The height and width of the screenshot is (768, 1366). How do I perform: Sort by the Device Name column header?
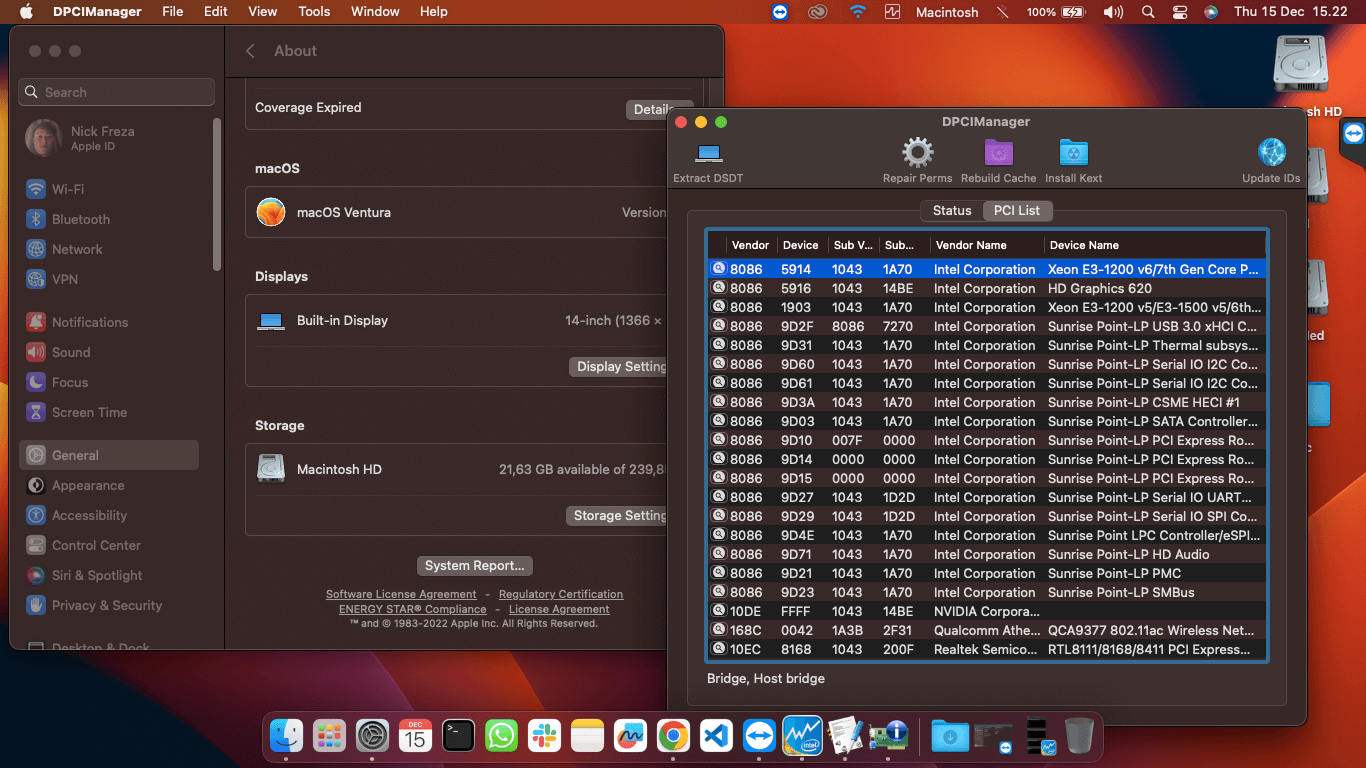[1155, 245]
